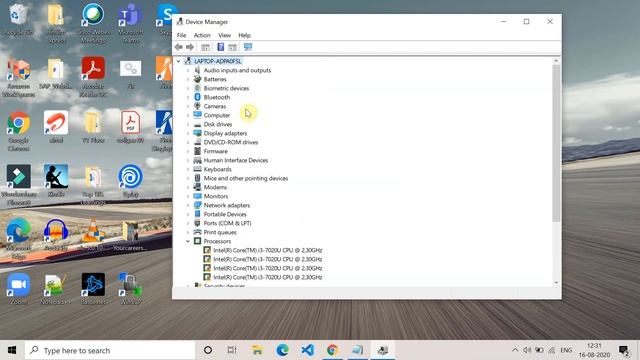Select the Kindle desktop shortcut
This screenshot has width=640, height=360.
pyautogui.click(x=56, y=181)
